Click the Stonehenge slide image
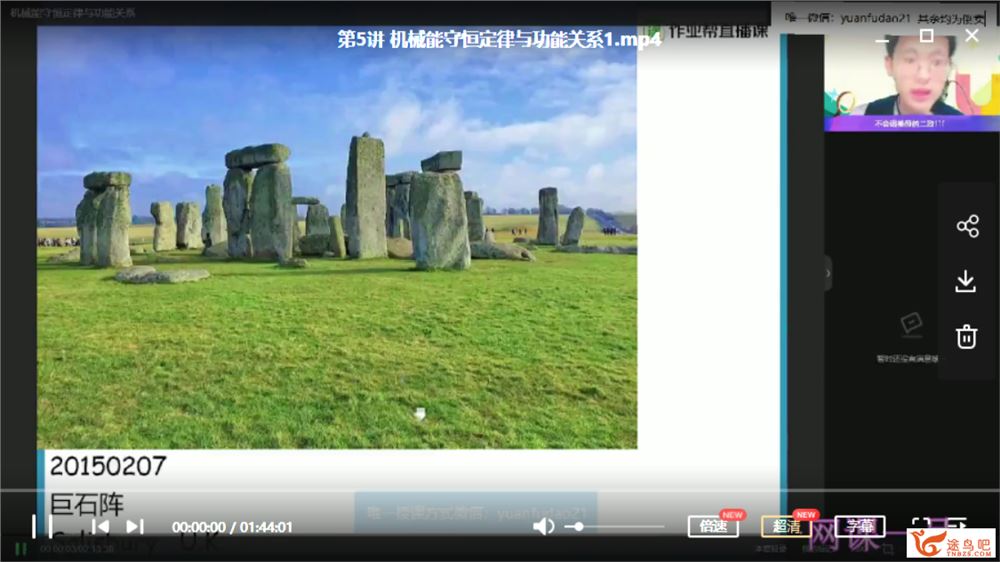Image resolution: width=1000 pixels, height=562 pixels. (x=337, y=237)
